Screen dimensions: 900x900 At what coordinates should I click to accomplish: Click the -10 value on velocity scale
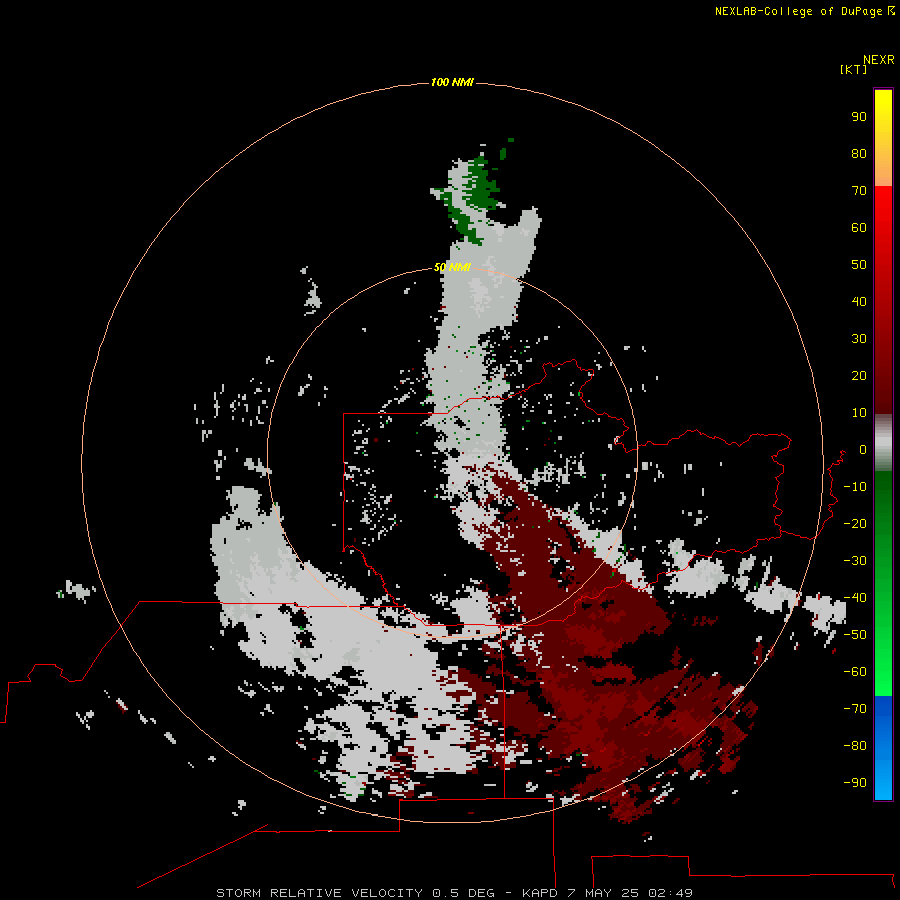tap(855, 487)
